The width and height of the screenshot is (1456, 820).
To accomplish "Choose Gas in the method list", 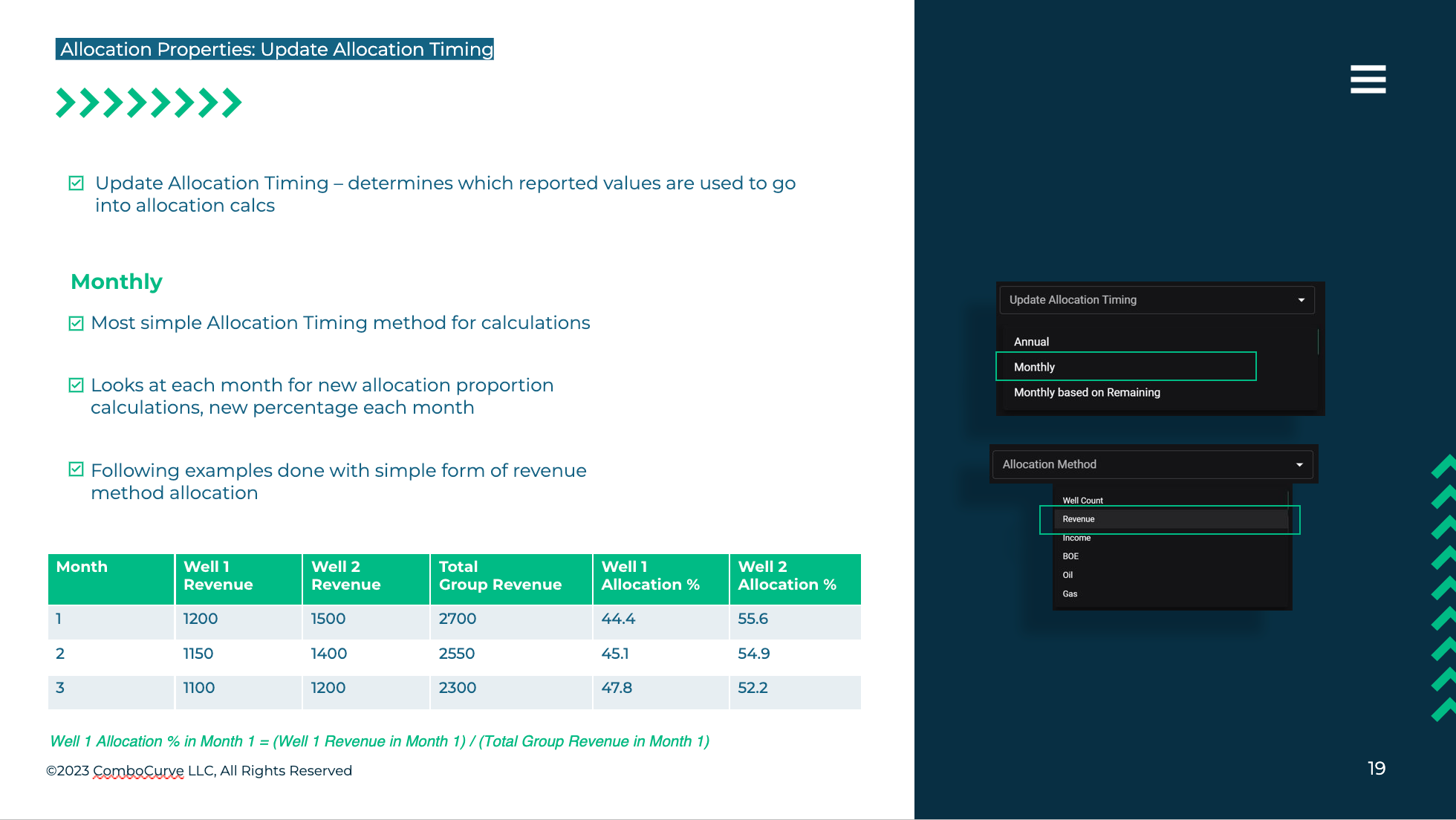I will (1070, 593).
